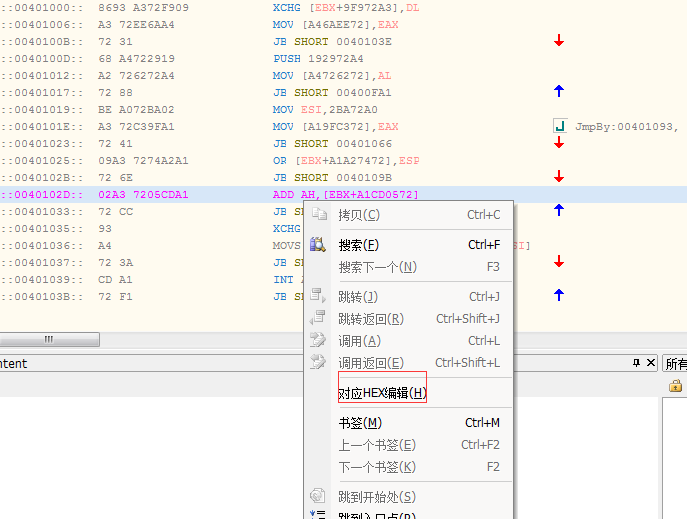Click hex bytes CD A1
The height and width of the screenshot is (519, 687).
point(115,279)
